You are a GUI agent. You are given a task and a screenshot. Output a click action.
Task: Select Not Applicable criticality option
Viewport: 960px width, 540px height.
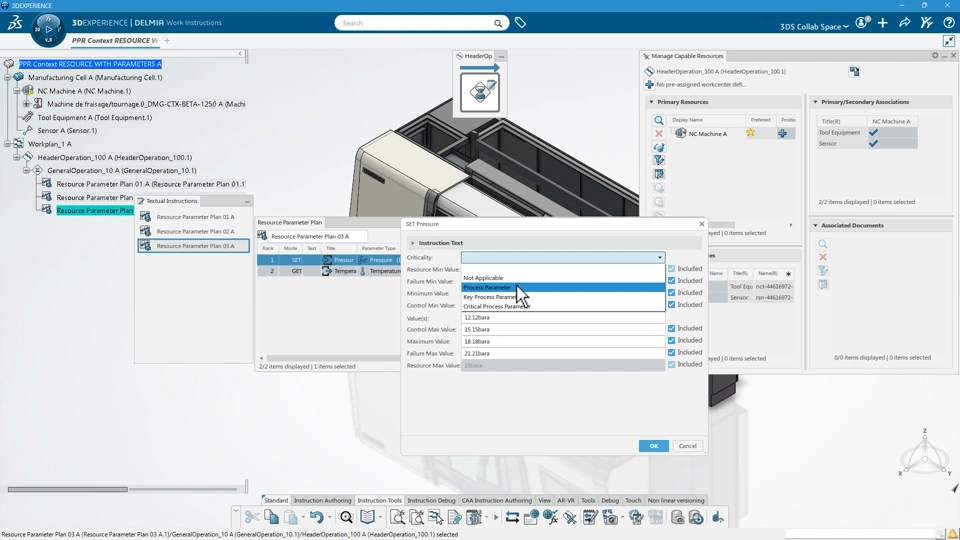point(563,278)
